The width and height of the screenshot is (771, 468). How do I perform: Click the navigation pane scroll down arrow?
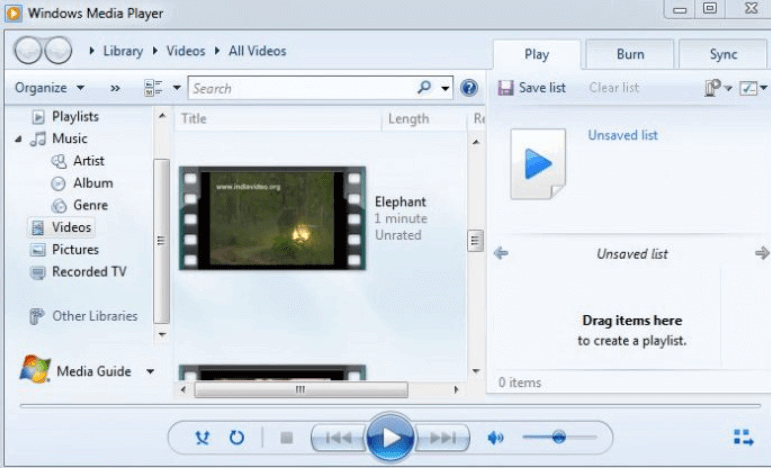click(162, 334)
